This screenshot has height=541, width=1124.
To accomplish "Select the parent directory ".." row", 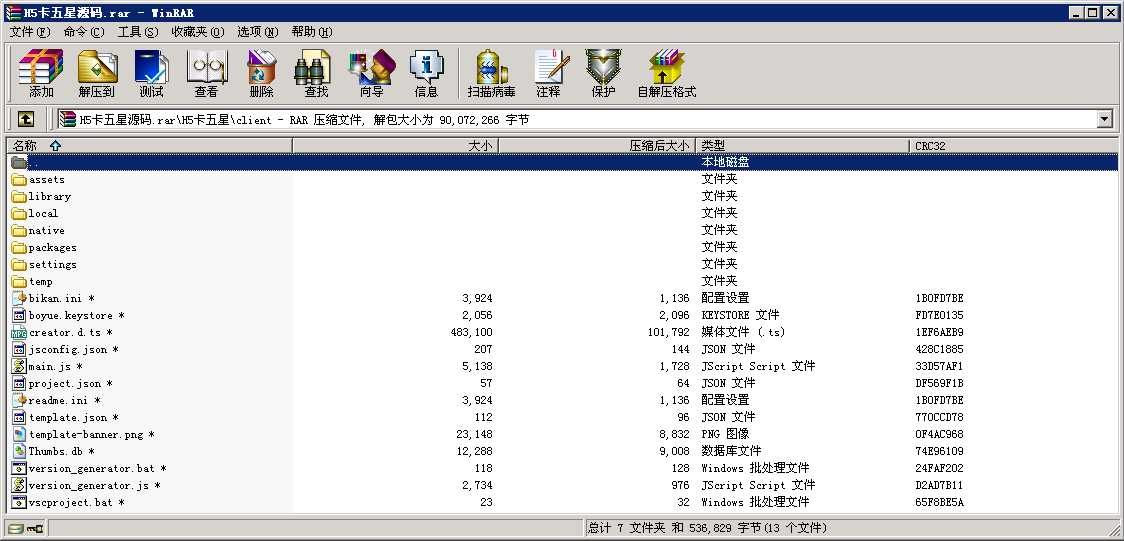I will pyautogui.click(x=562, y=163).
